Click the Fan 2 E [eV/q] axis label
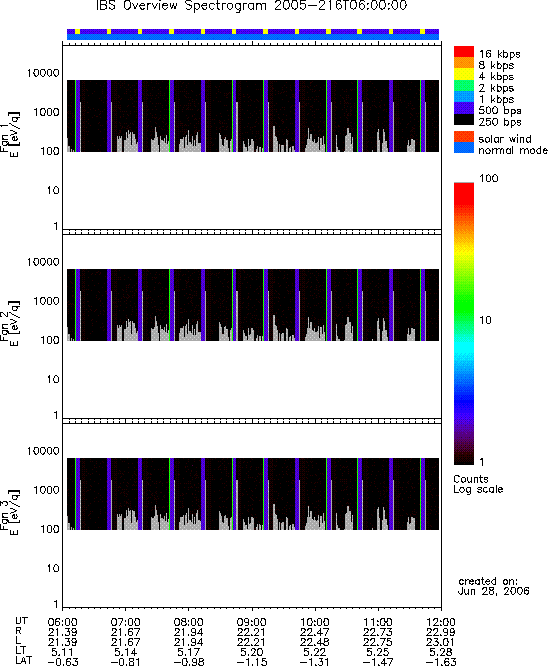Viewport: 548px width, 666px height. tap(10, 324)
